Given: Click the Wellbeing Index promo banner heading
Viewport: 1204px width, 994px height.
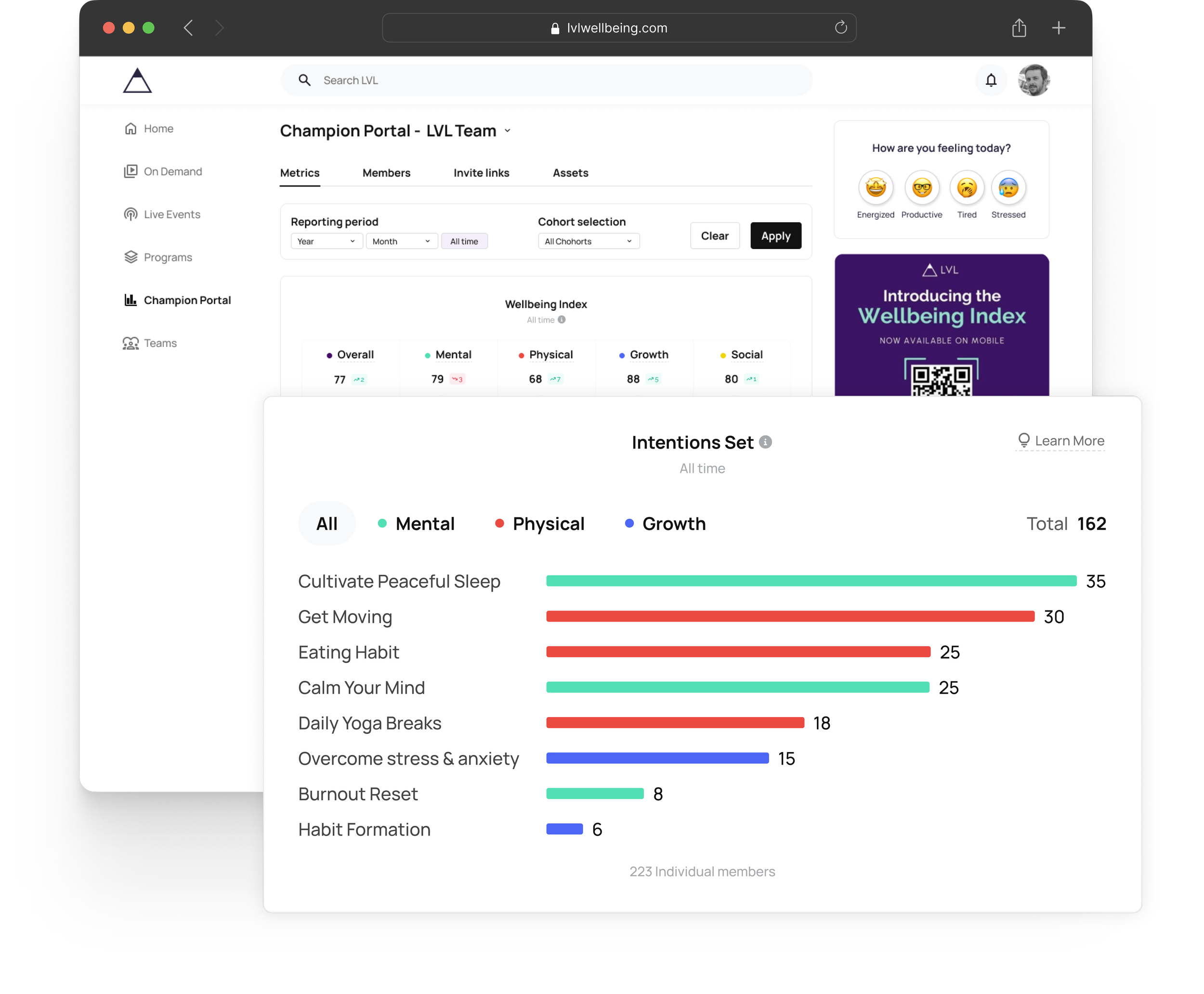Looking at the screenshot, I should coord(942,307).
